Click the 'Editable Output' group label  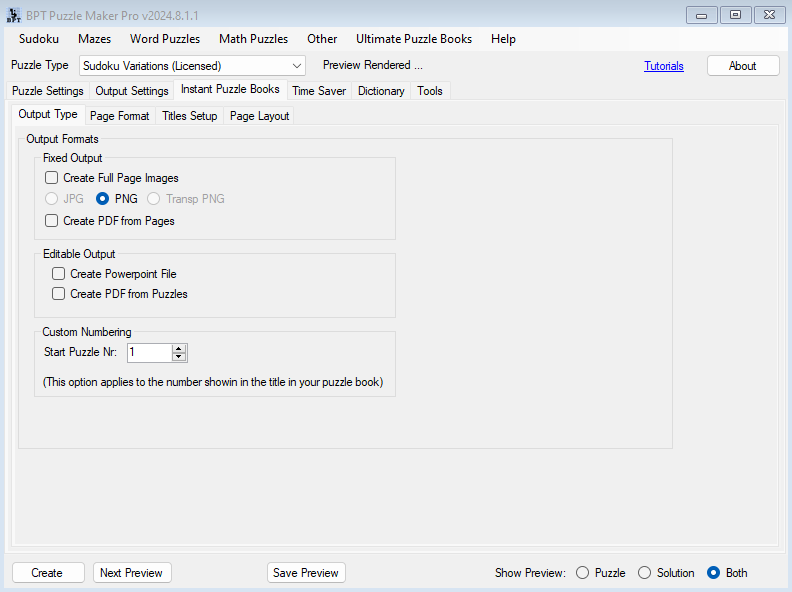pyautogui.click(x=79, y=254)
